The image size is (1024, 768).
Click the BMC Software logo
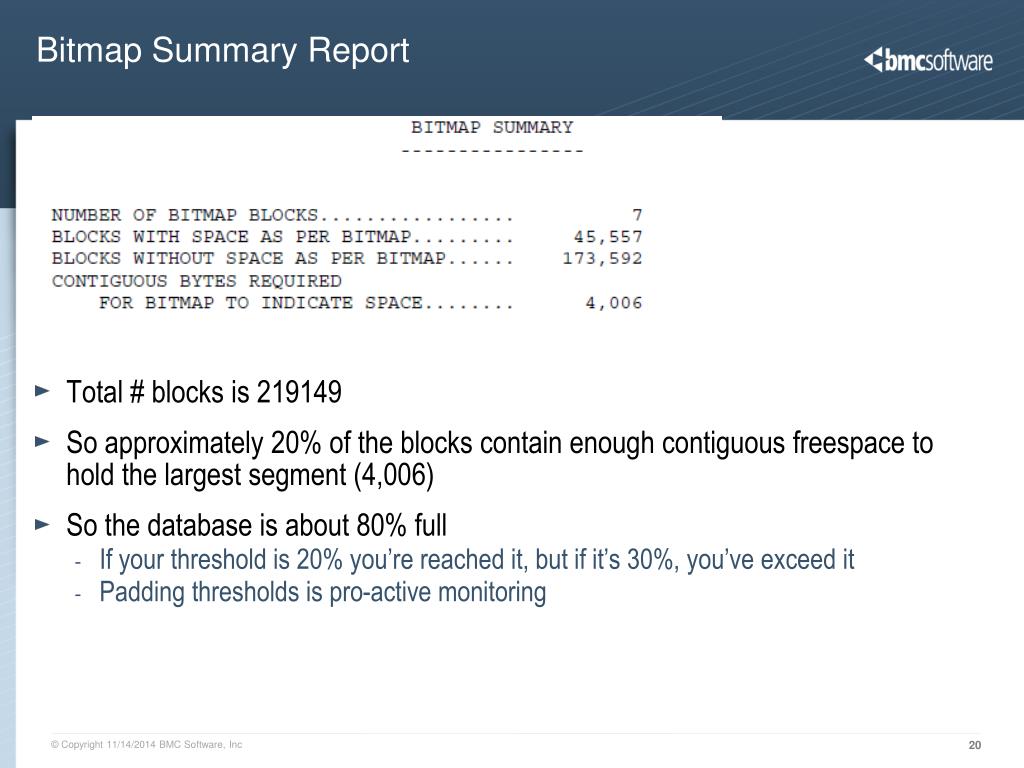click(x=928, y=60)
